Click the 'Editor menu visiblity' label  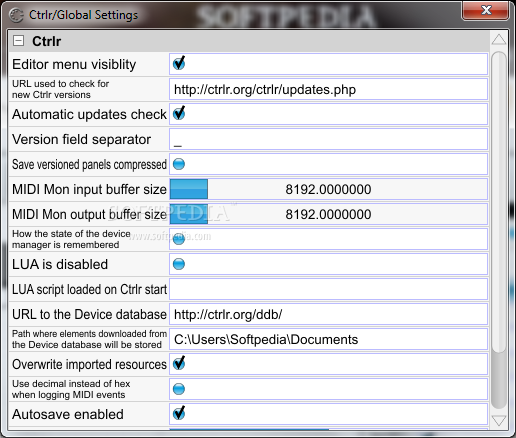tap(74, 64)
